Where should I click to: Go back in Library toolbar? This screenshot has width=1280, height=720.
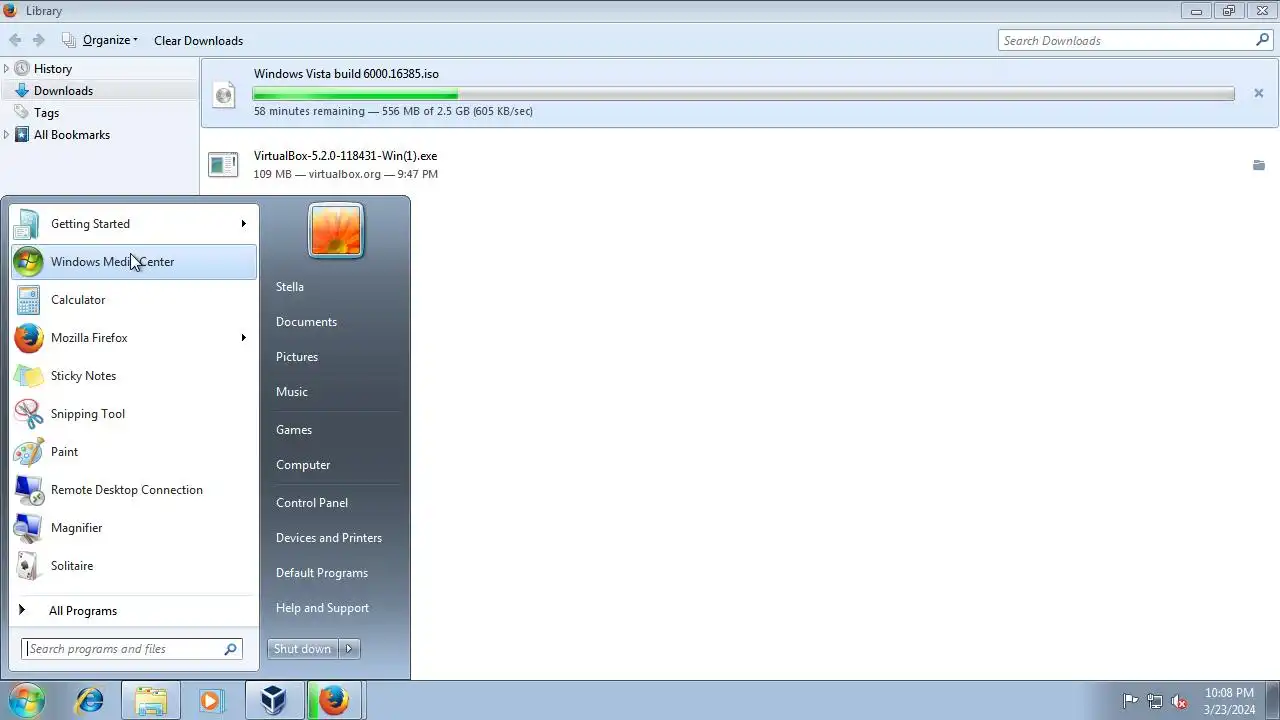coord(15,40)
